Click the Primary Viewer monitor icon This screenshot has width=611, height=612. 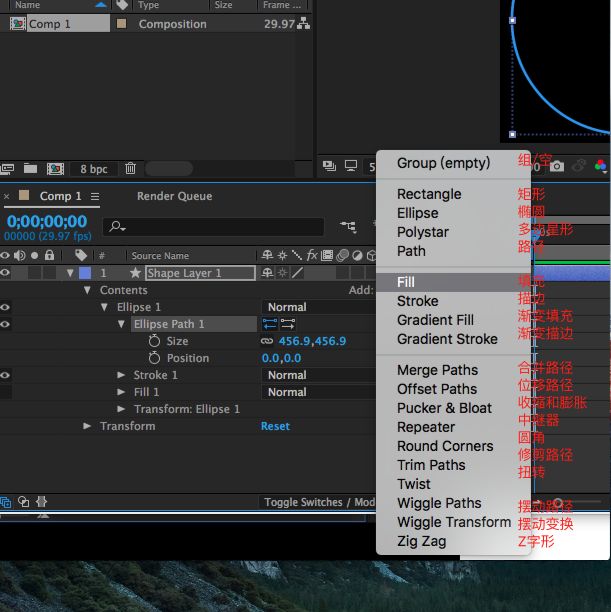[x=351, y=166]
